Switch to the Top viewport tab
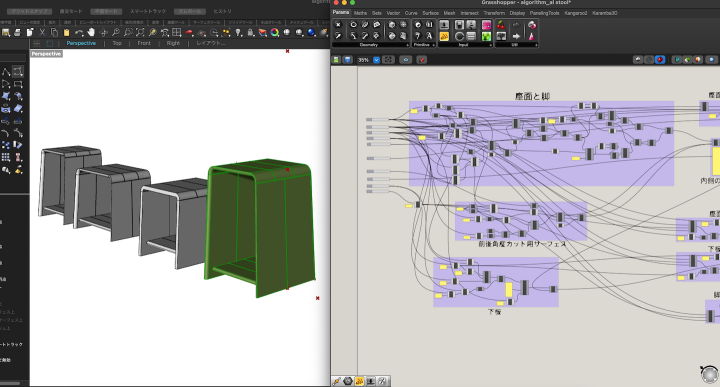The height and width of the screenshot is (387, 720). coord(117,43)
